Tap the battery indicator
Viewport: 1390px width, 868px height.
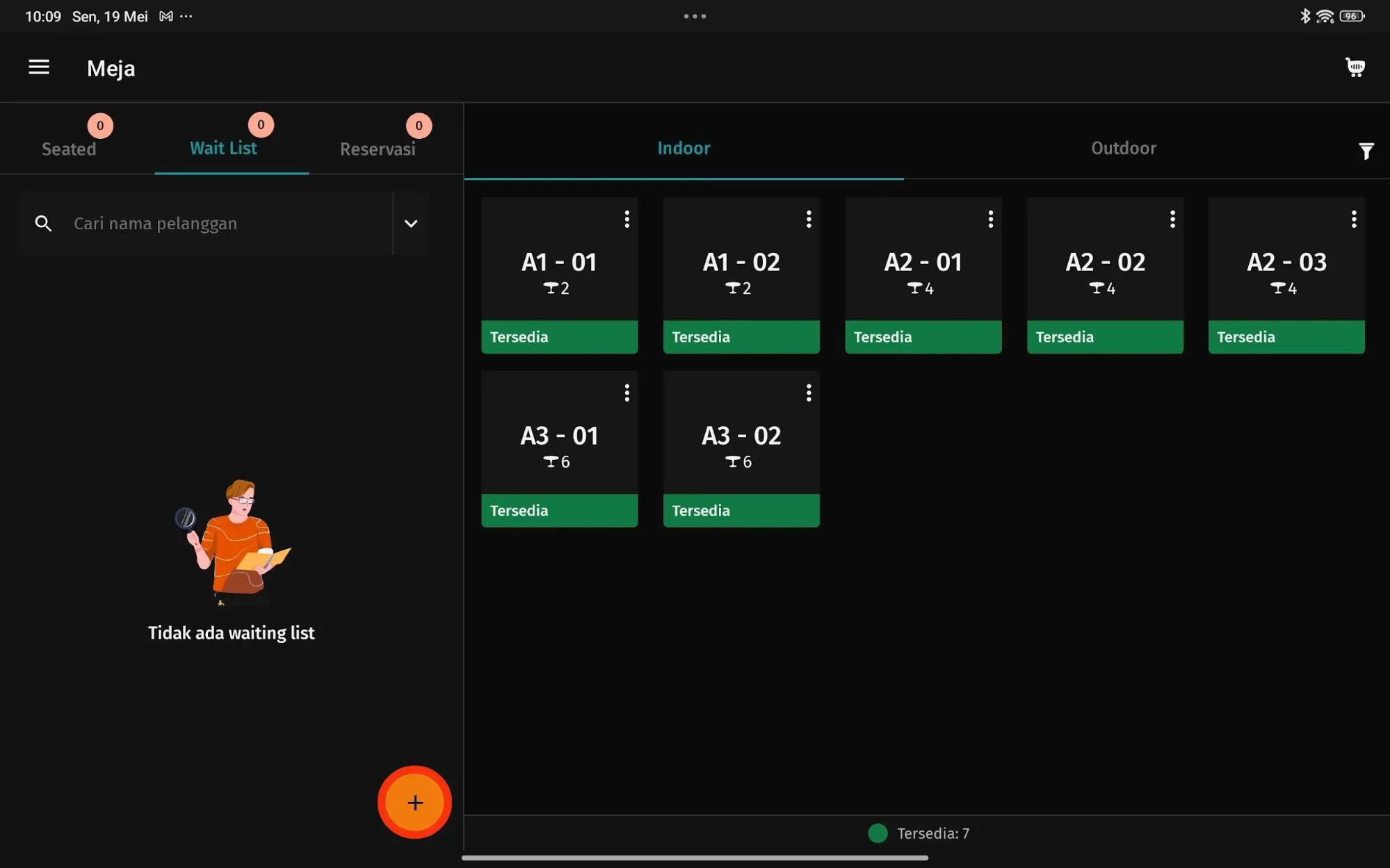tap(1352, 16)
